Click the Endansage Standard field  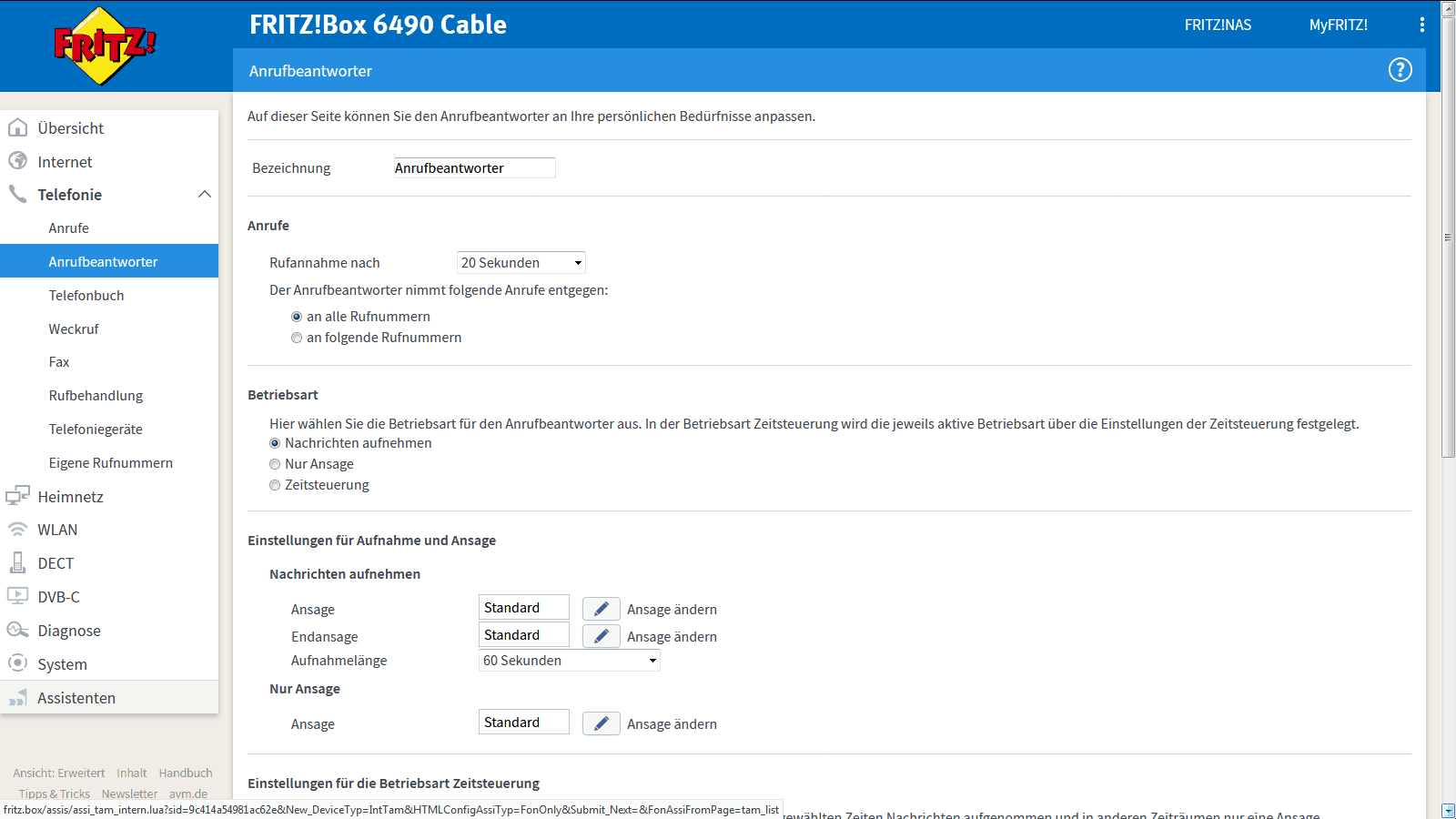524,634
